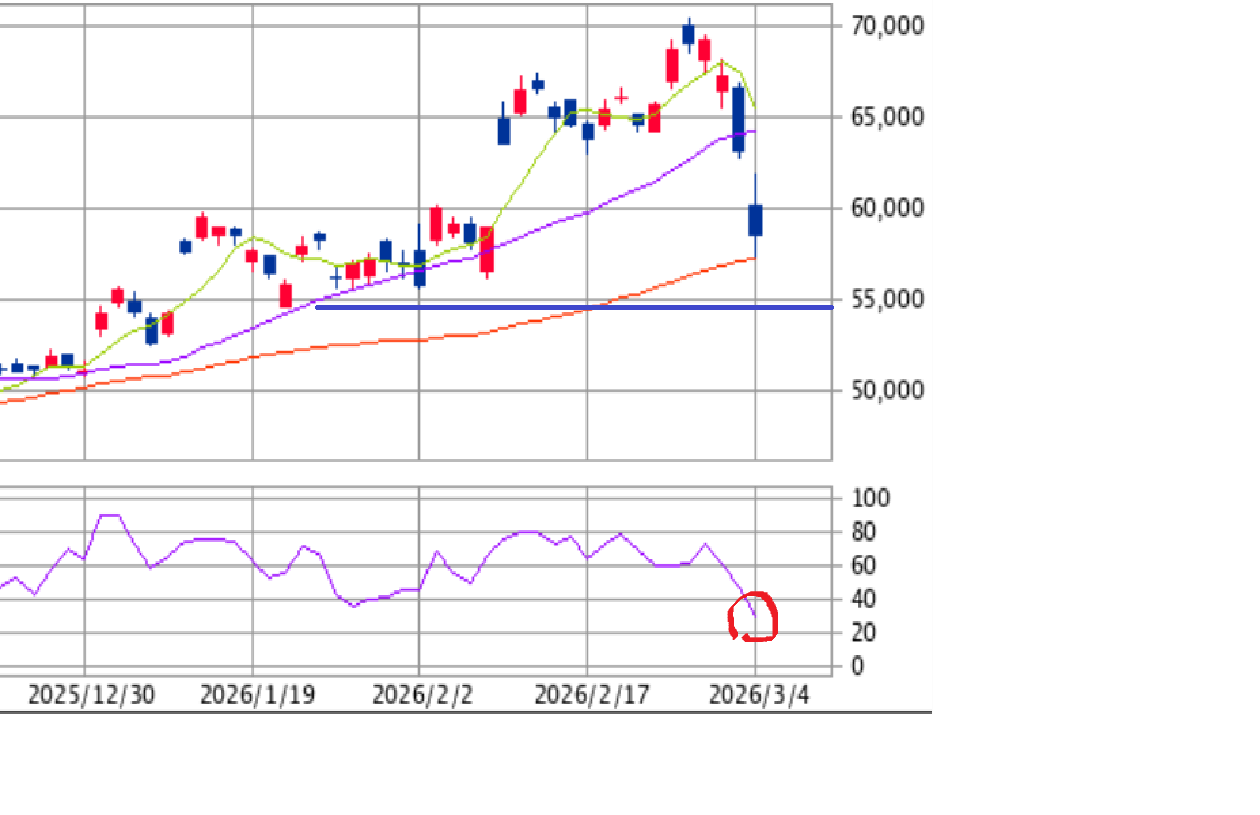
Task: Click the large blue candlestick crossing 65,000 before 2026/3/4
Action: [x=739, y=118]
